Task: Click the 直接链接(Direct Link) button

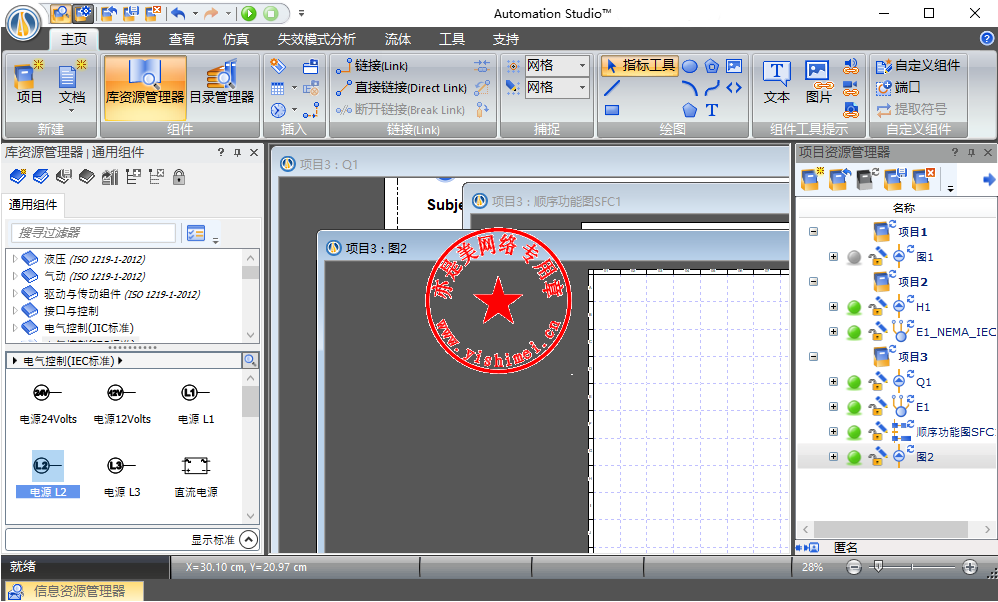Action: click(402, 88)
